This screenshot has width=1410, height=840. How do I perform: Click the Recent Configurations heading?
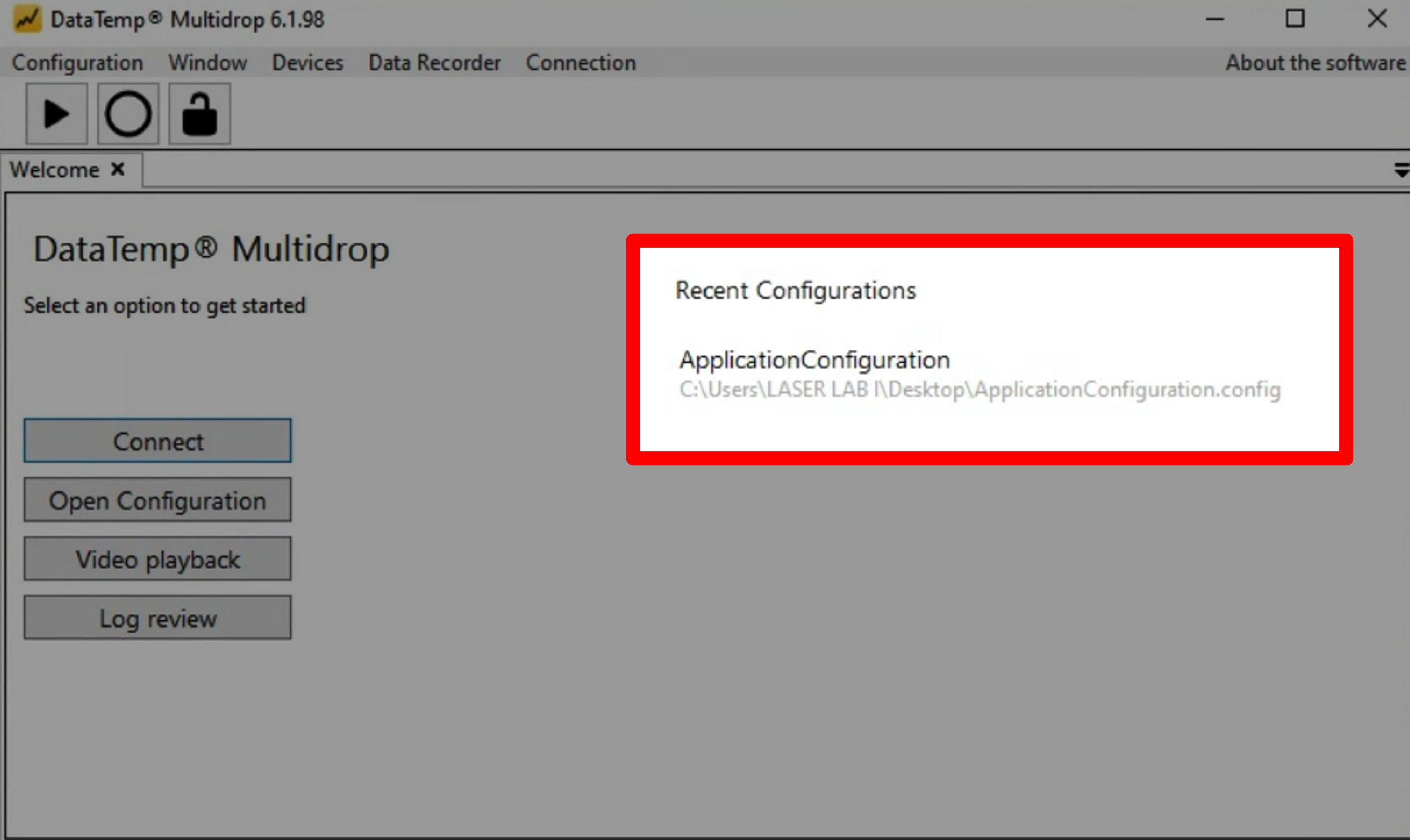(796, 291)
